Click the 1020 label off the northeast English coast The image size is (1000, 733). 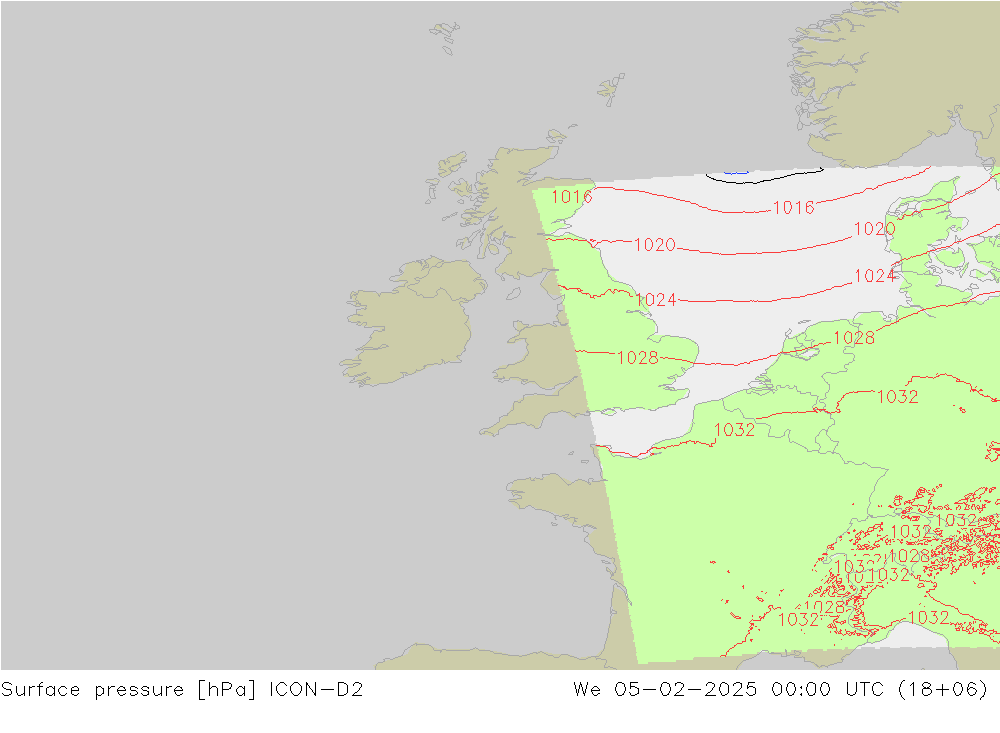tap(655, 245)
